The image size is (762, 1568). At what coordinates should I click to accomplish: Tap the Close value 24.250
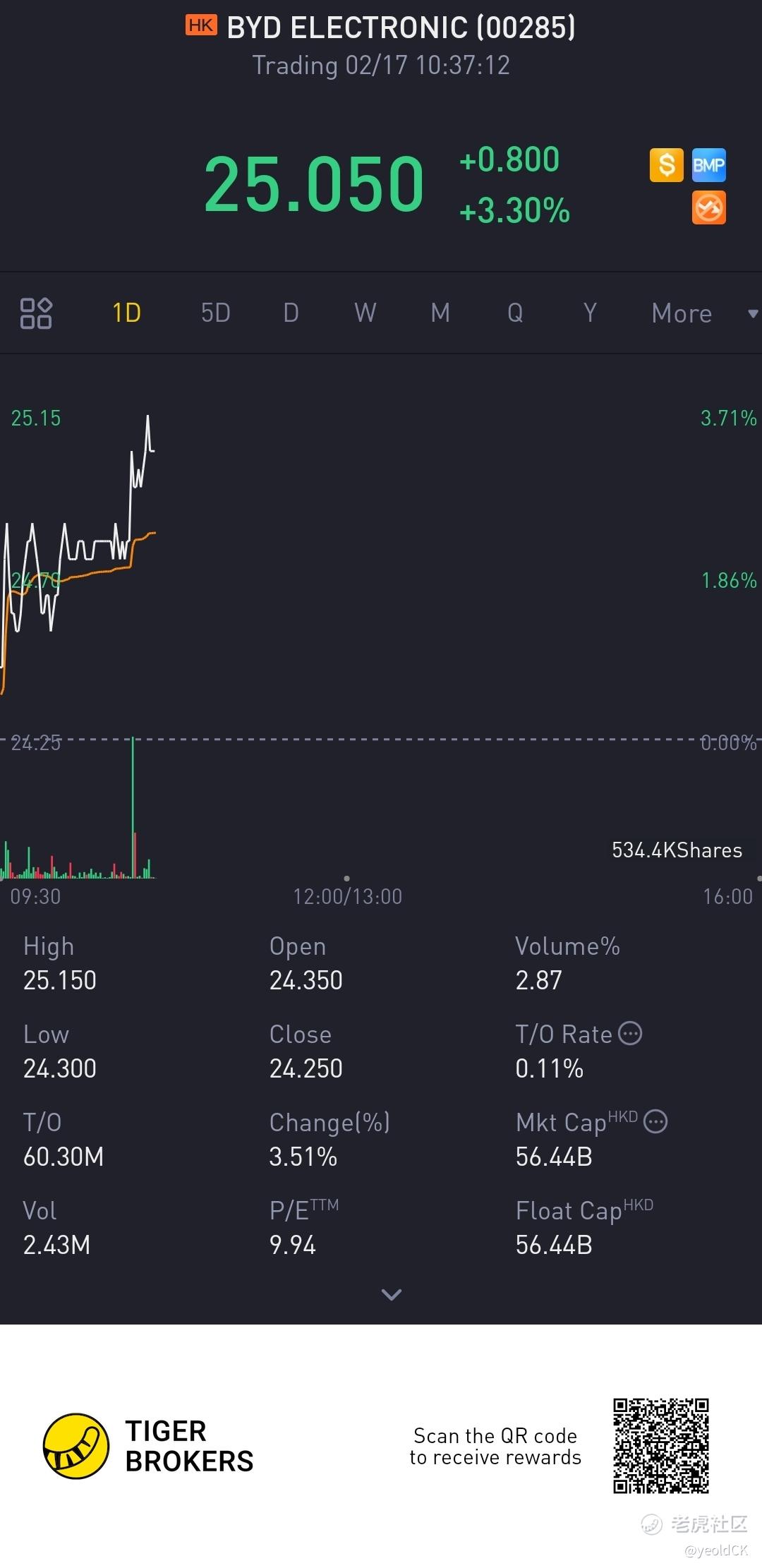tap(306, 1068)
